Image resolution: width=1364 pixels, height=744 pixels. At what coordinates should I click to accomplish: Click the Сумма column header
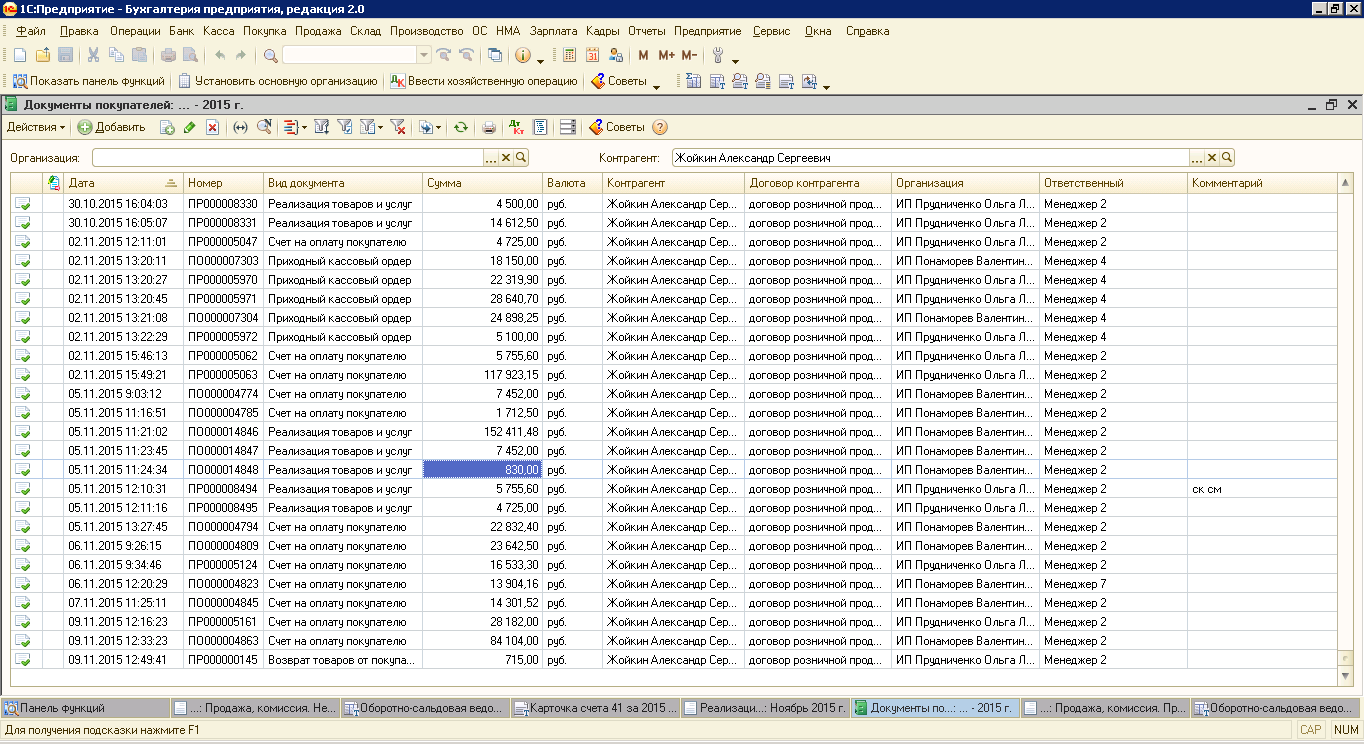tap(482, 183)
